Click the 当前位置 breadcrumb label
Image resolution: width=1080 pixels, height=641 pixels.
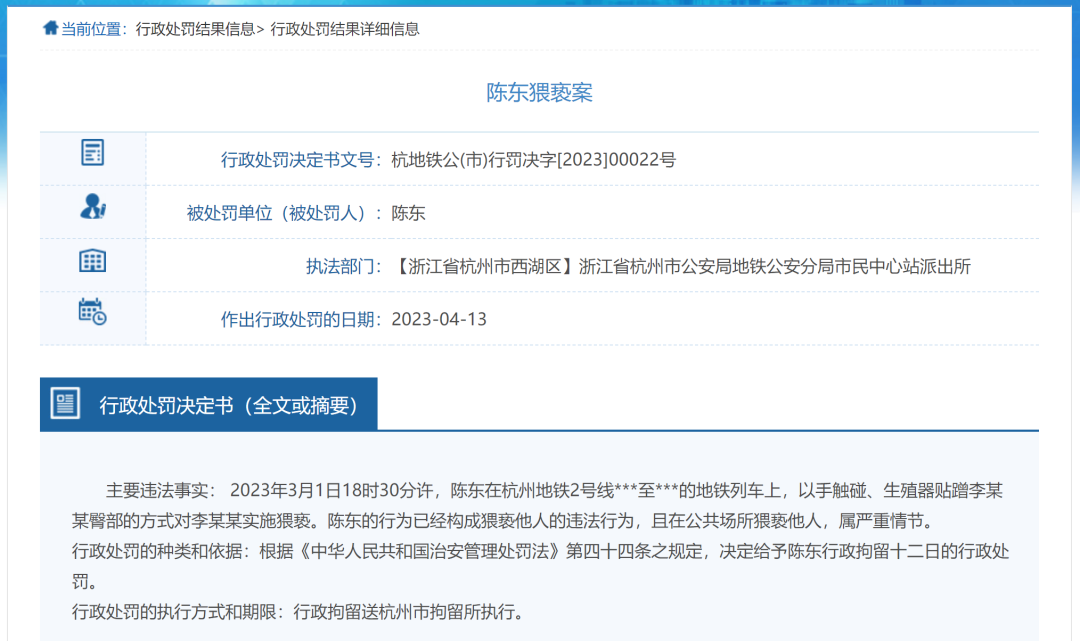coord(94,29)
